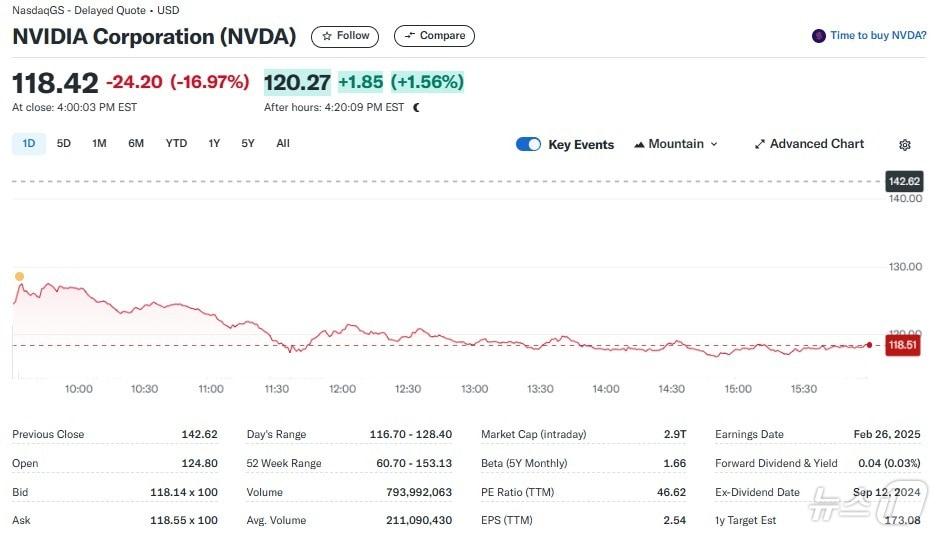Image resolution: width=938 pixels, height=537 pixels.
Task: Click the yellow key event dot on chart
Action: (x=19, y=276)
